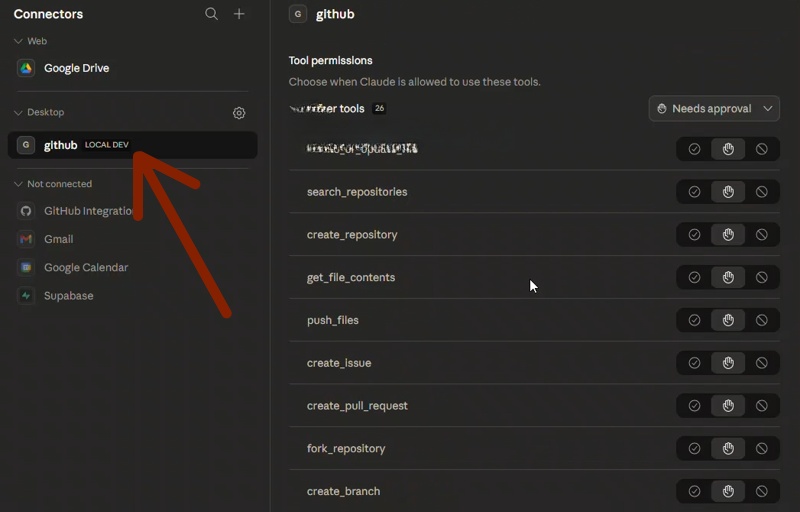Require approval for create_repository
800x512 pixels.
point(728,235)
